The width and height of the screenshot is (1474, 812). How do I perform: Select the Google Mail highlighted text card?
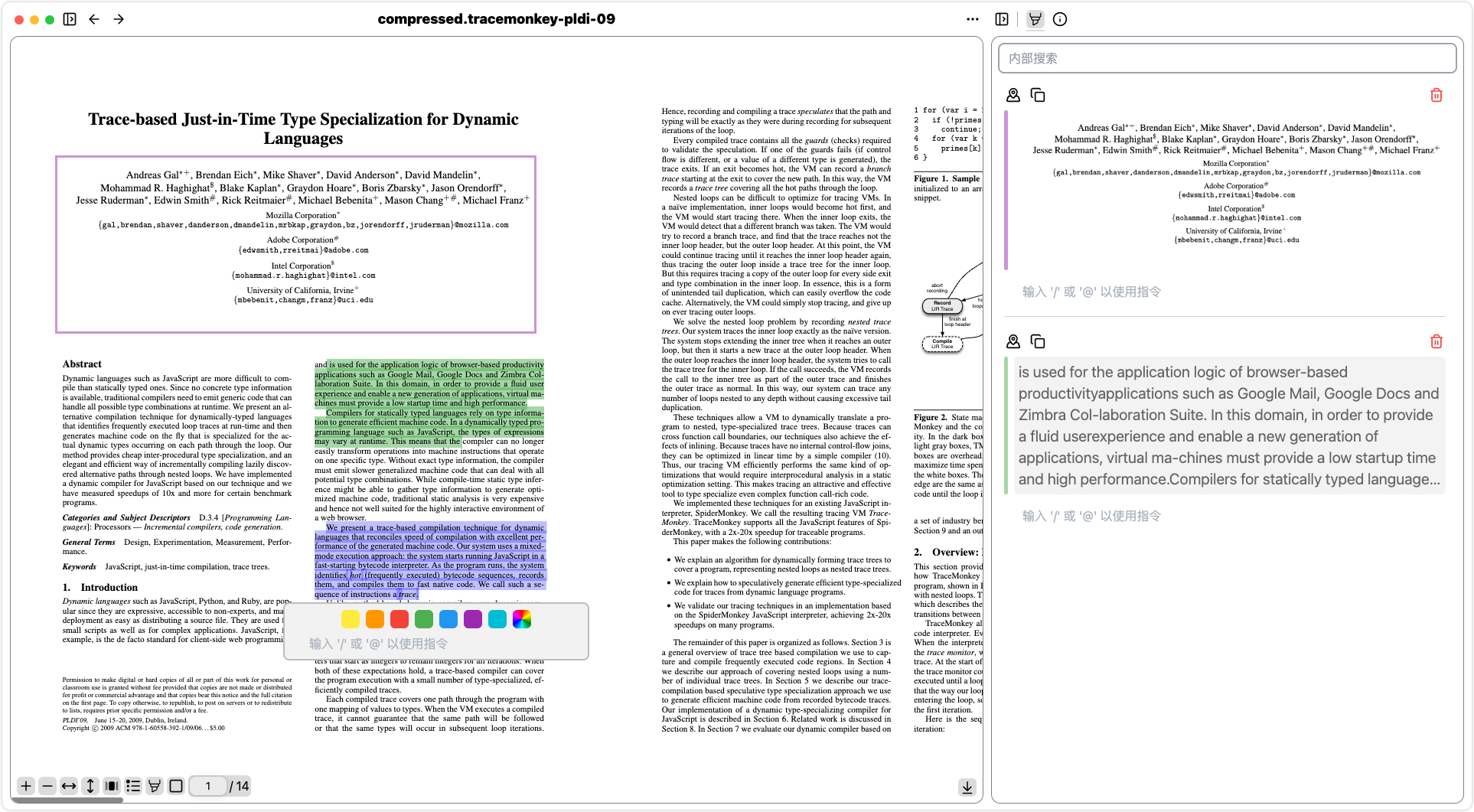click(x=1228, y=426)
